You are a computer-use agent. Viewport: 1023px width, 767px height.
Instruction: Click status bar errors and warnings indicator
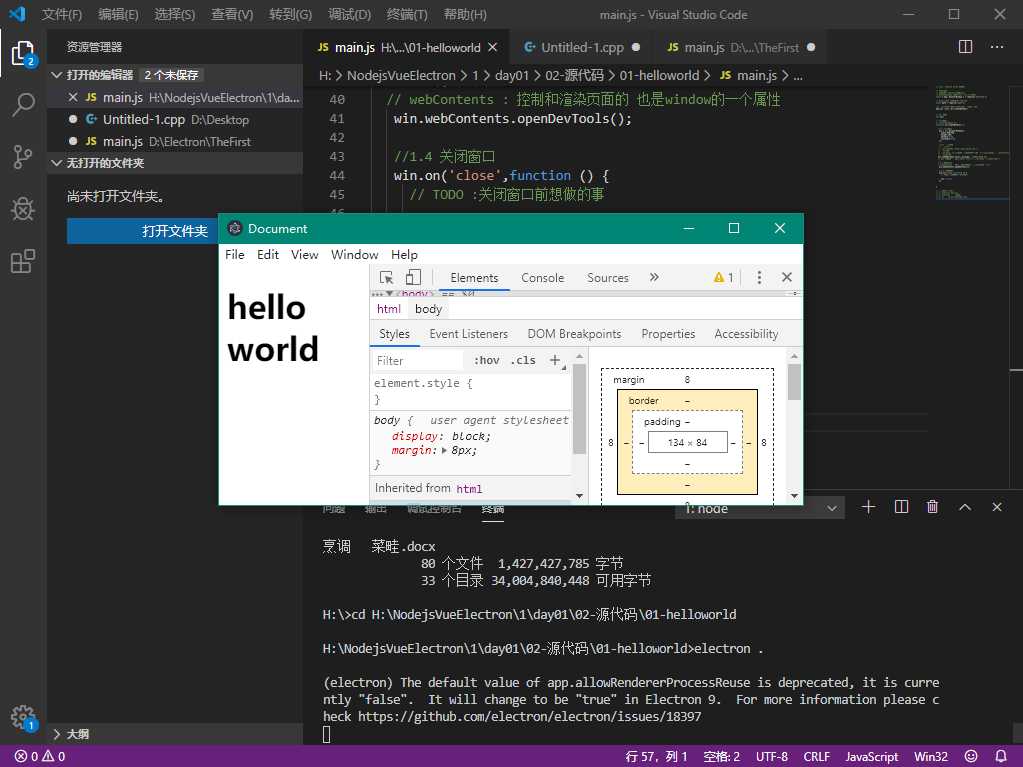click(x=40, y=757)
